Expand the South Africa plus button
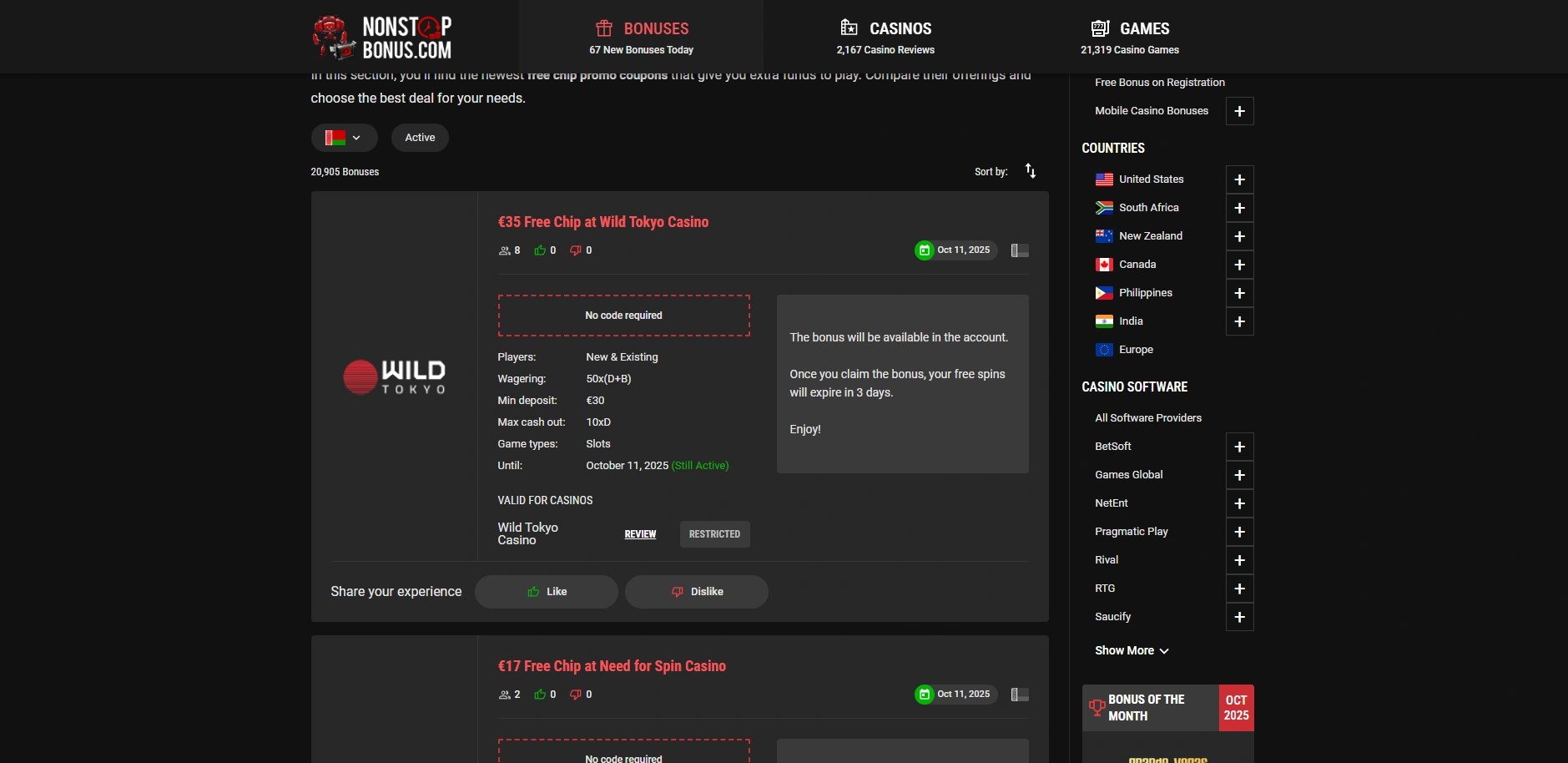 (1240, 208)
